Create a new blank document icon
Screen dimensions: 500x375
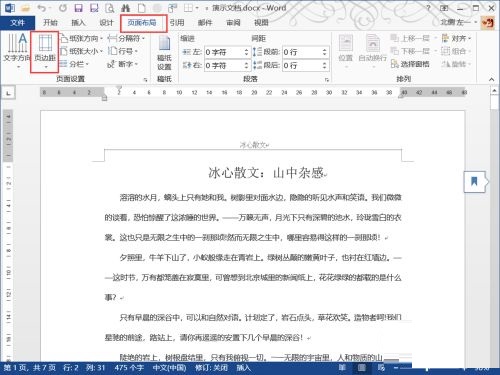pyautogui.click(x=141, y=8)
